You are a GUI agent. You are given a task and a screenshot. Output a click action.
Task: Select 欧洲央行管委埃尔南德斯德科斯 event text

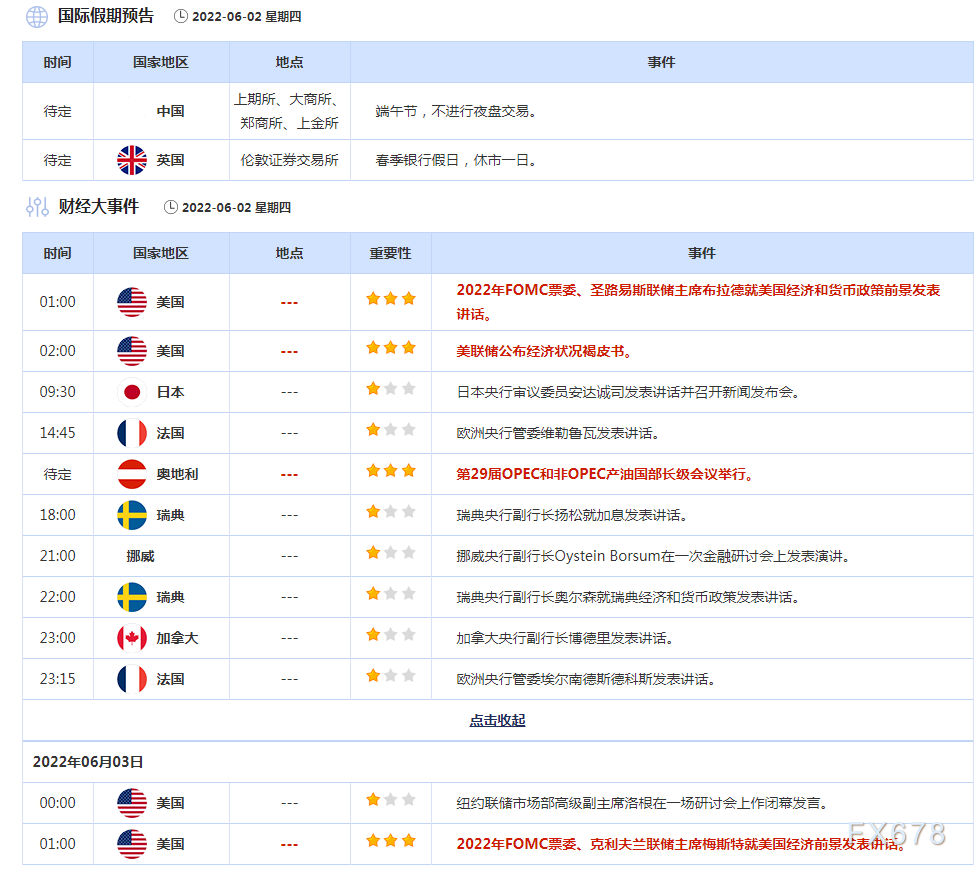[x=586, y=679]
